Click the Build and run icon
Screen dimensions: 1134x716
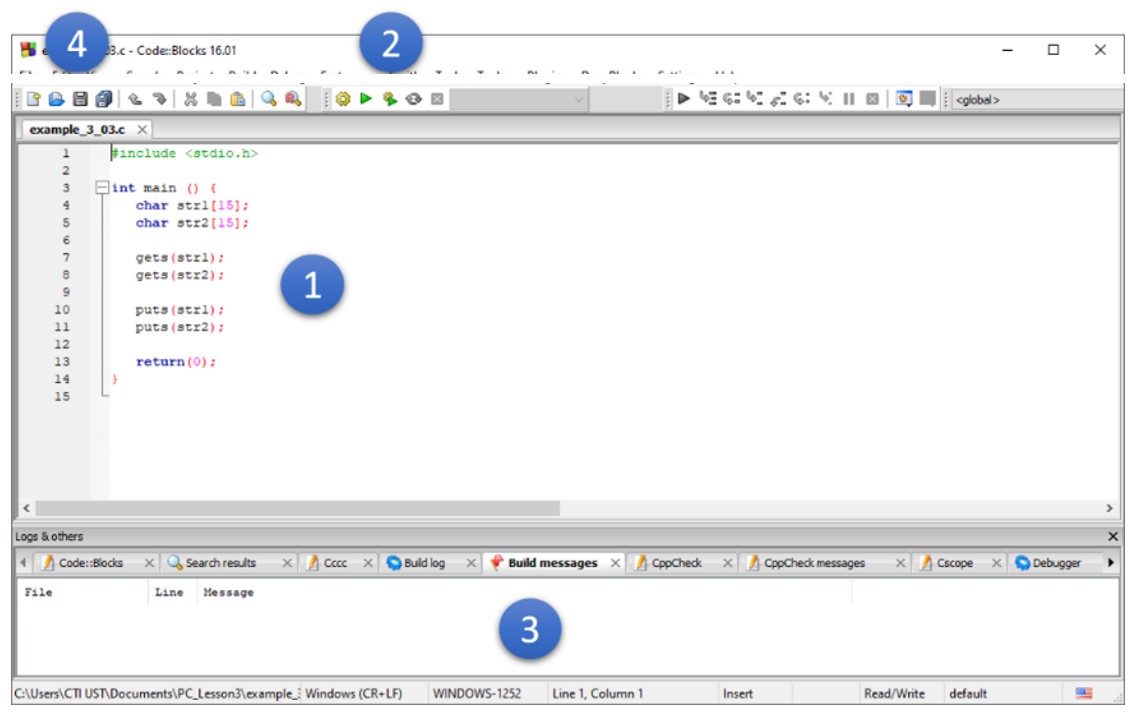(x=390, y=99)
